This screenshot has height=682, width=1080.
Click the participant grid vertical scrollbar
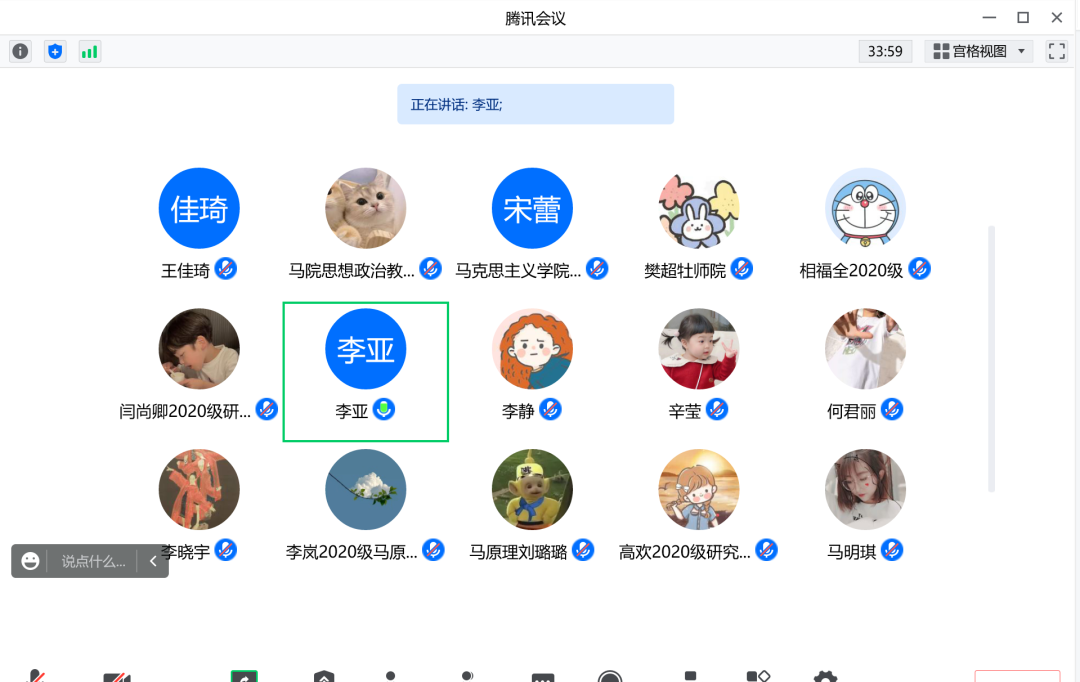(x=991, y=358)
